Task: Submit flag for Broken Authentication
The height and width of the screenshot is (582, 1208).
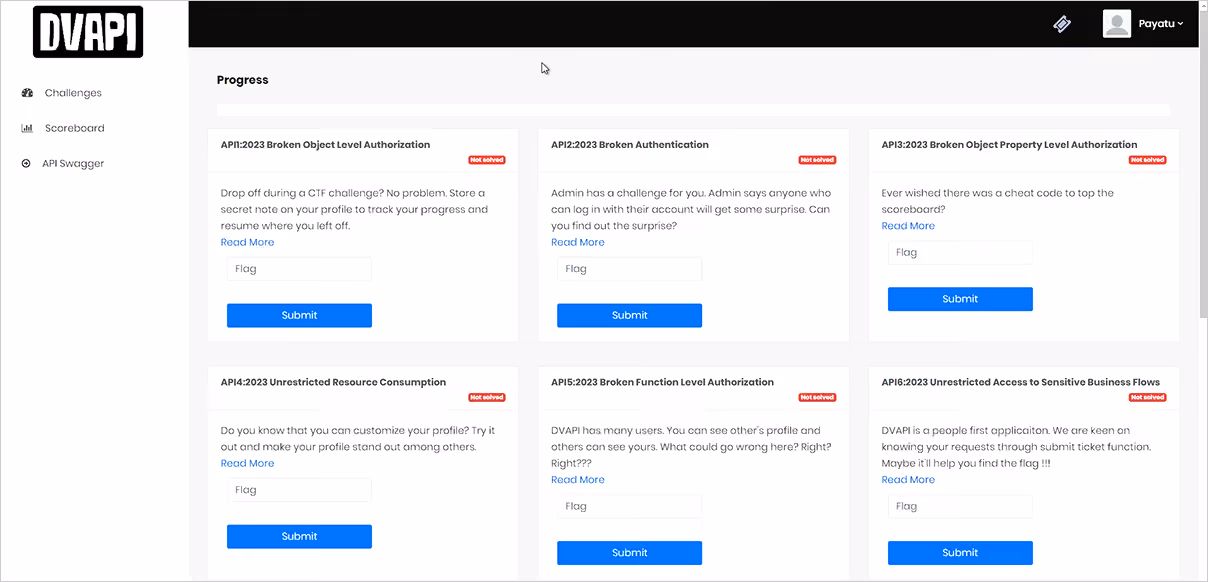Action: [629, 315]
